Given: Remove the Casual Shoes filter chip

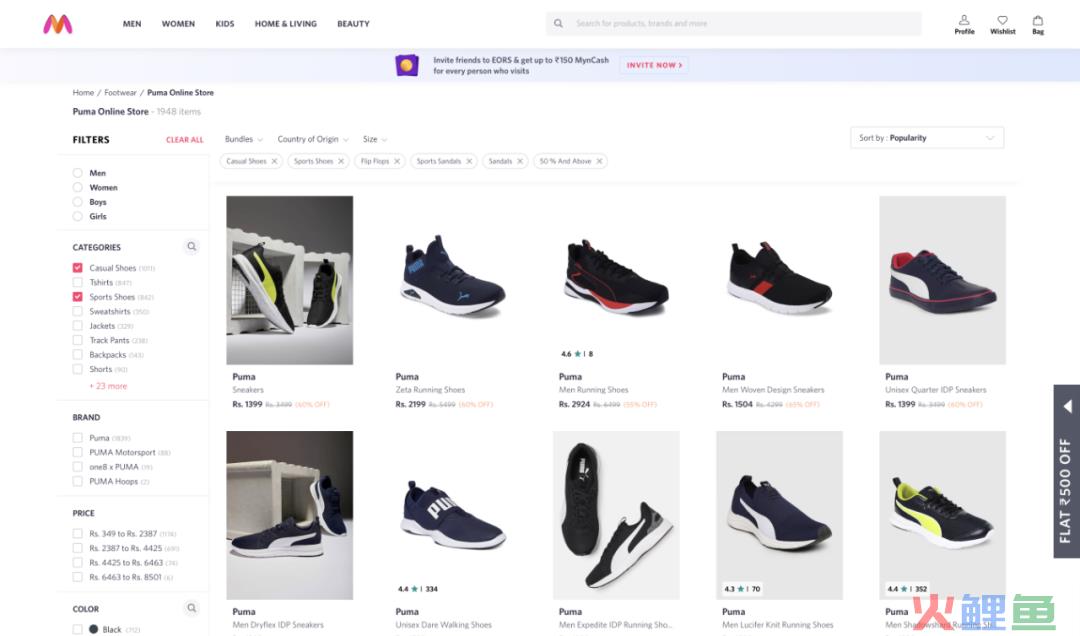Looking at the screenshot, I should pyautogui.click(x=274, y=161).
